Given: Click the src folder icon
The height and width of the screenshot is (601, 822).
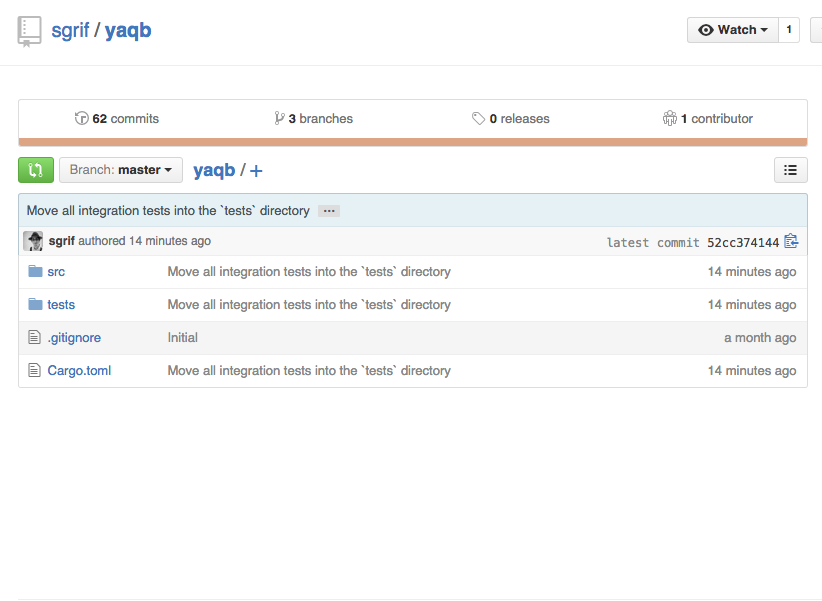Looking at the screenshot, I should click(35, 271).
